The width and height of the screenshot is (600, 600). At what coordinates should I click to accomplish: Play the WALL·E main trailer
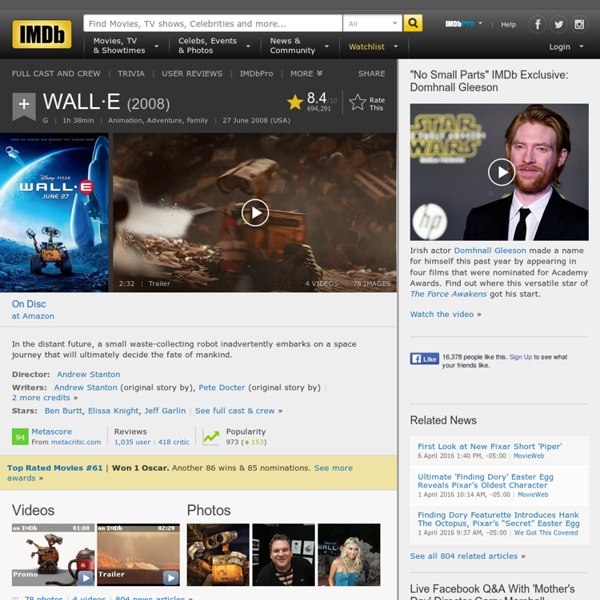coord(255,213)
